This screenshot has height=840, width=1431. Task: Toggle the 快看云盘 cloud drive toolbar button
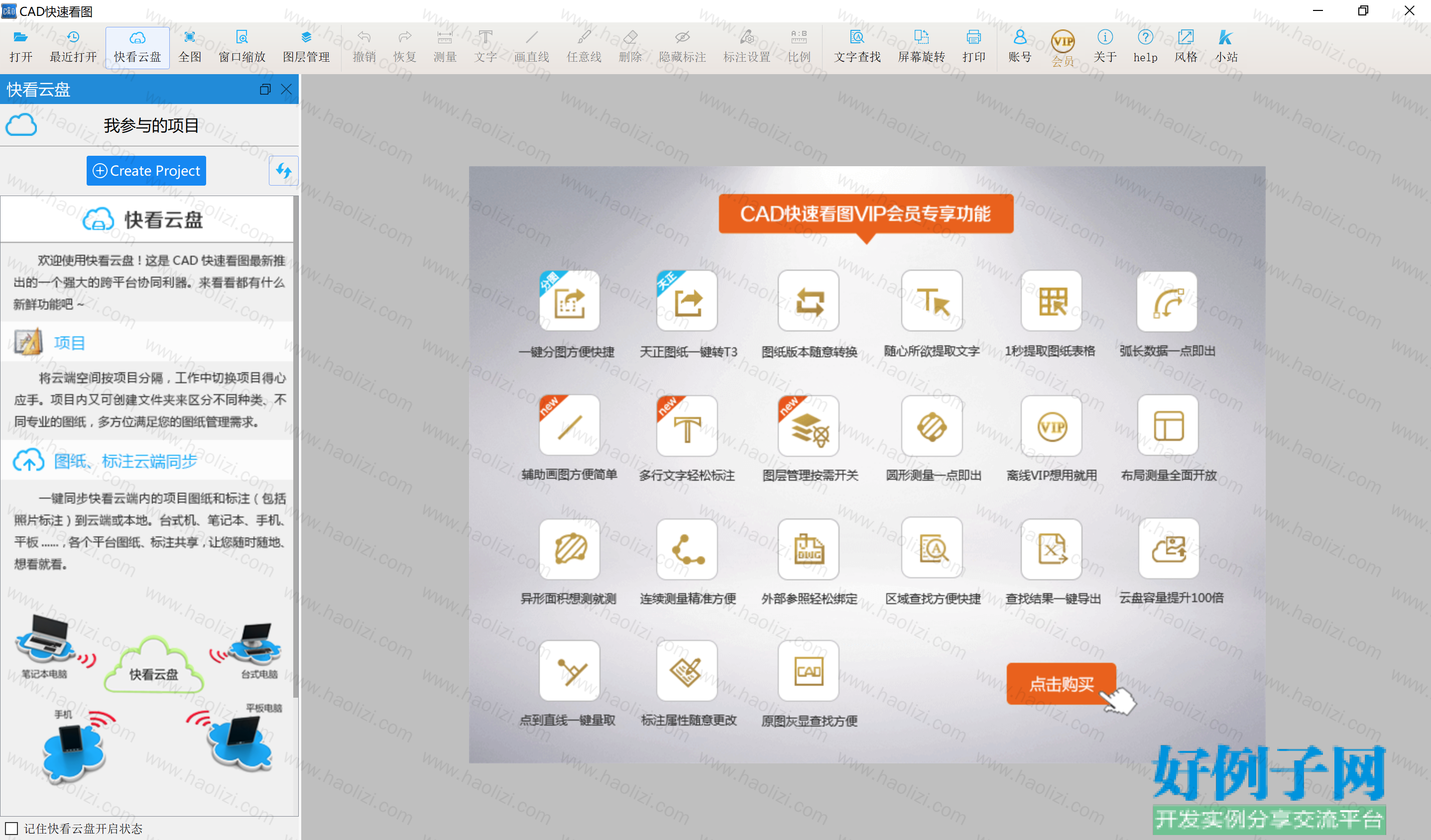pyautogui.click(x=137, y=47)
